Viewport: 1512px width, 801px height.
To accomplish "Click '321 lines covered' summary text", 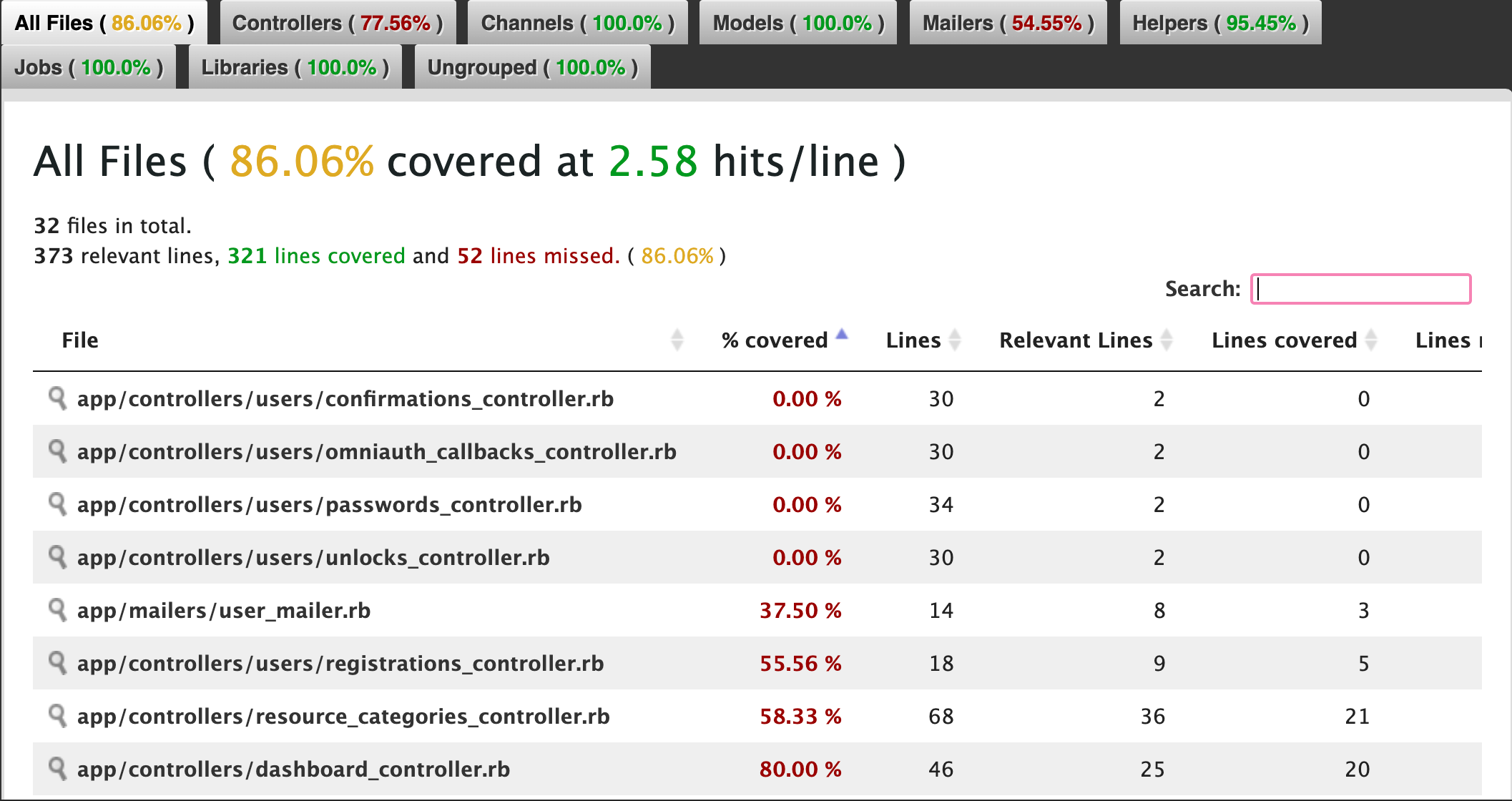I will tap(316, 255).
